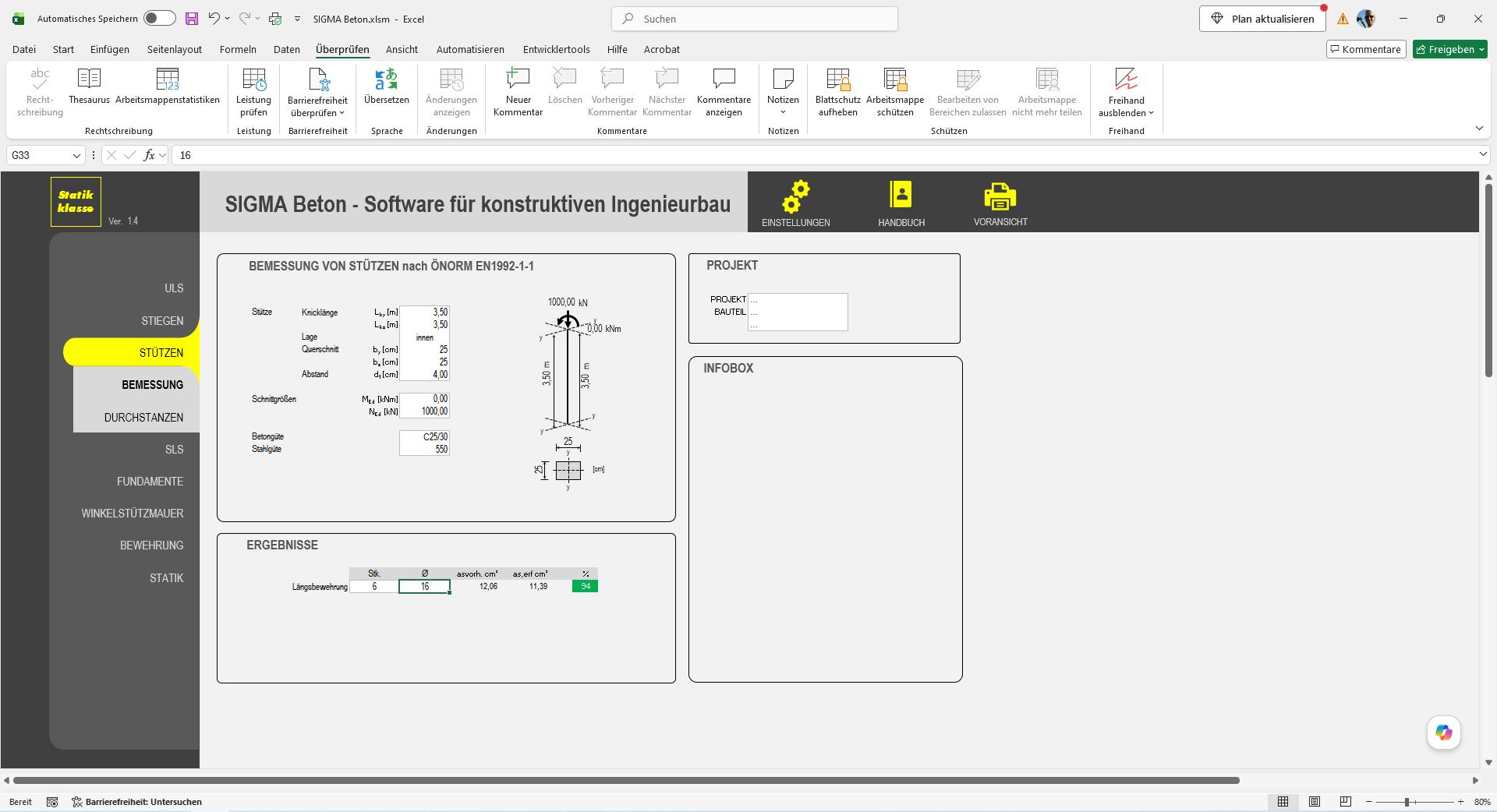This screenshot has height=812, width=1497.
Task: Click the zoom out minus button
Action: pyautogui.click(x=1368, y=802)
